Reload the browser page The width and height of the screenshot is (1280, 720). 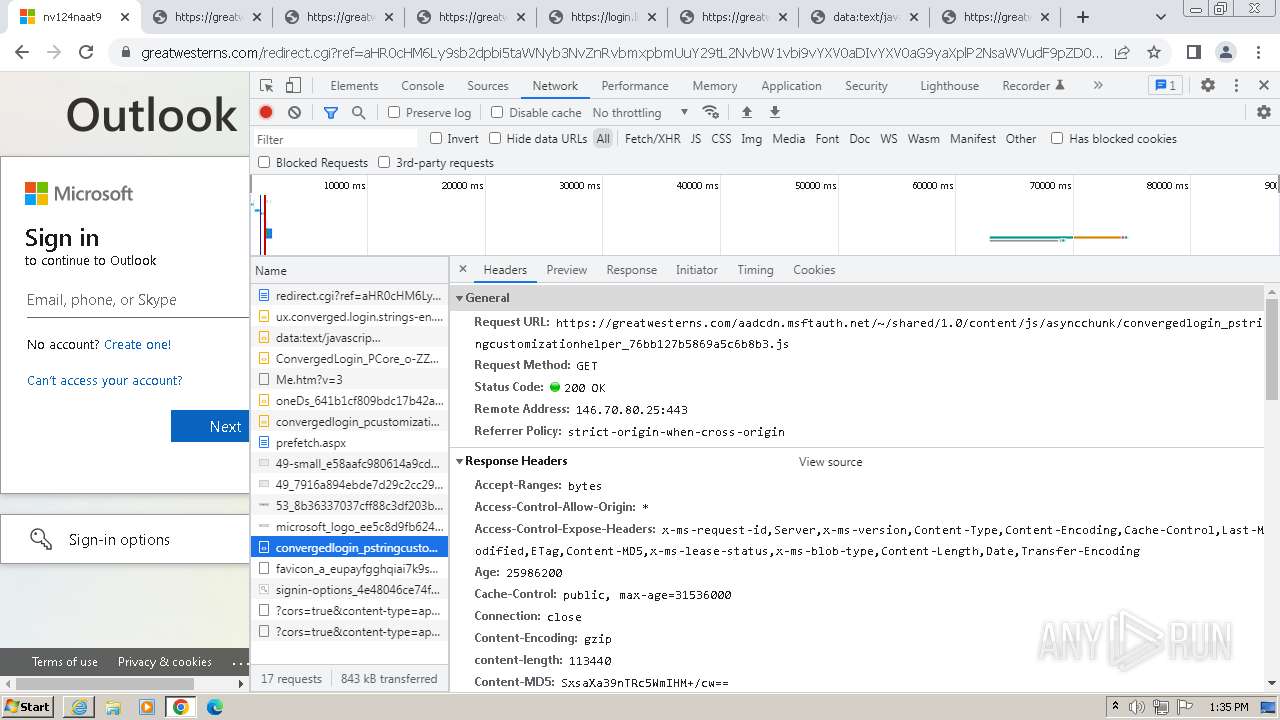point(86,53)
